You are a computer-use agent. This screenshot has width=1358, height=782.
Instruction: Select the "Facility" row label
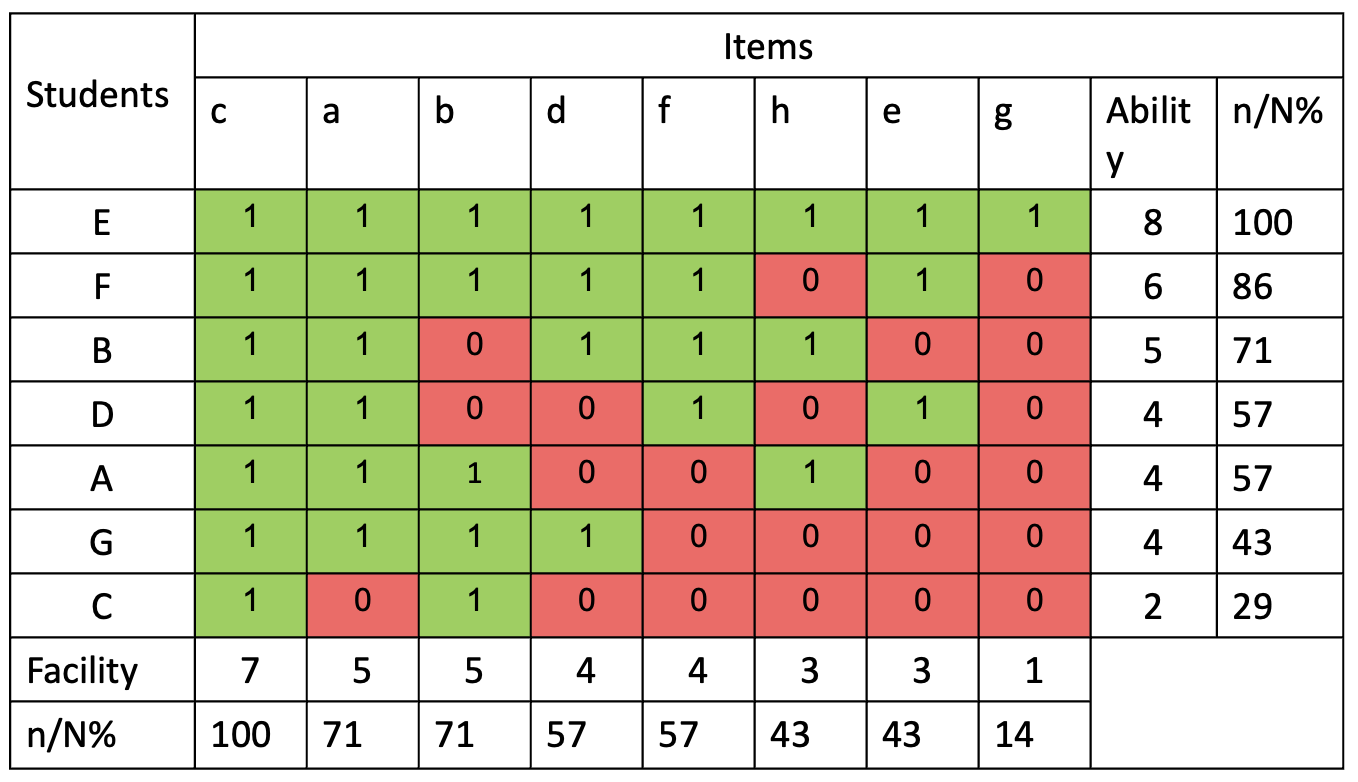coord(82,670)
